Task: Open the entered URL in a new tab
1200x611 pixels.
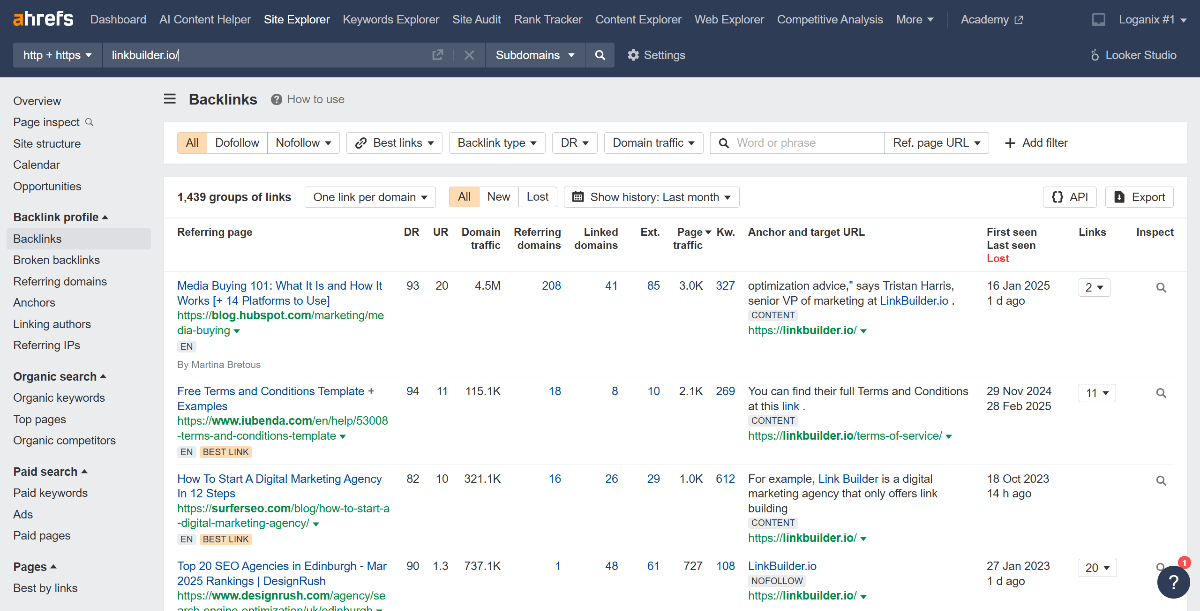Action: 438,55
